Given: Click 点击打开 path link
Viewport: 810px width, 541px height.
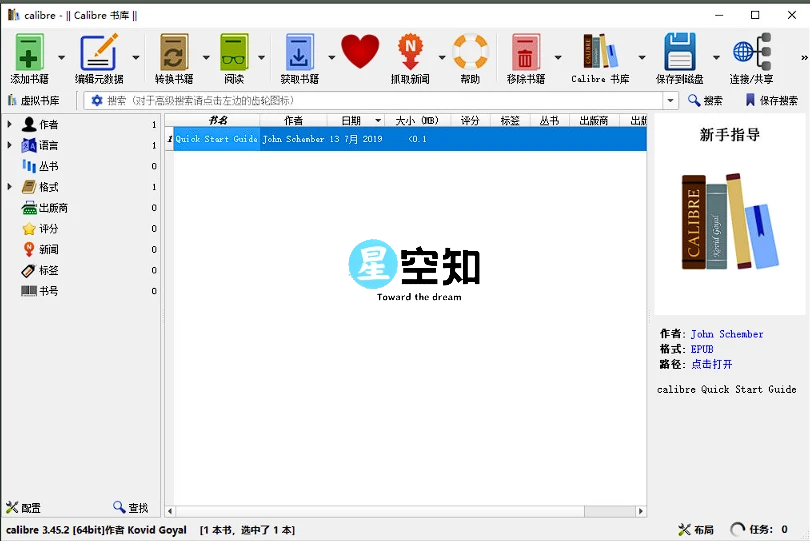Looking at the screenshot, I should click(x=712, y=364).
